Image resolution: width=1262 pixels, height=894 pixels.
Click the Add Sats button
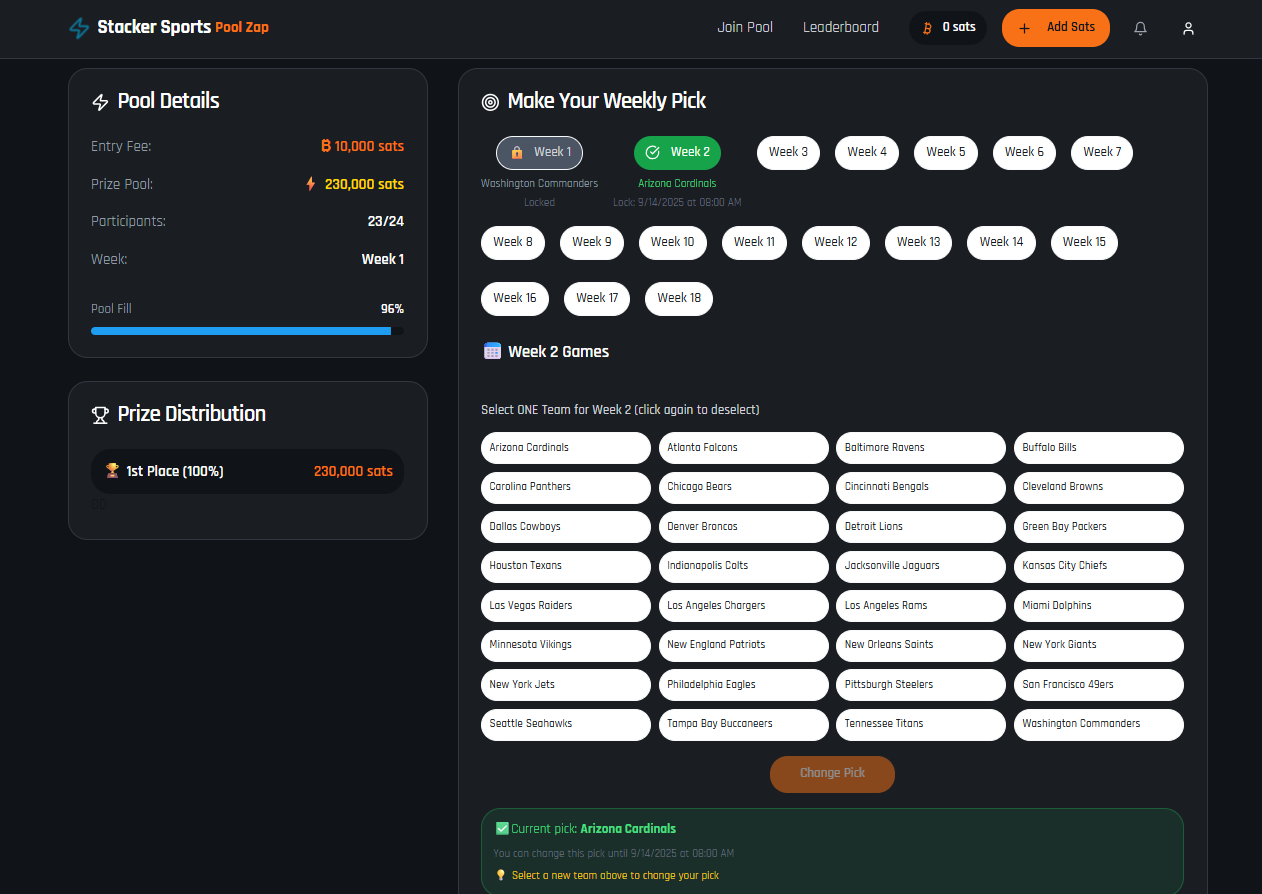pyautogui.click(x=1056, y=28)
